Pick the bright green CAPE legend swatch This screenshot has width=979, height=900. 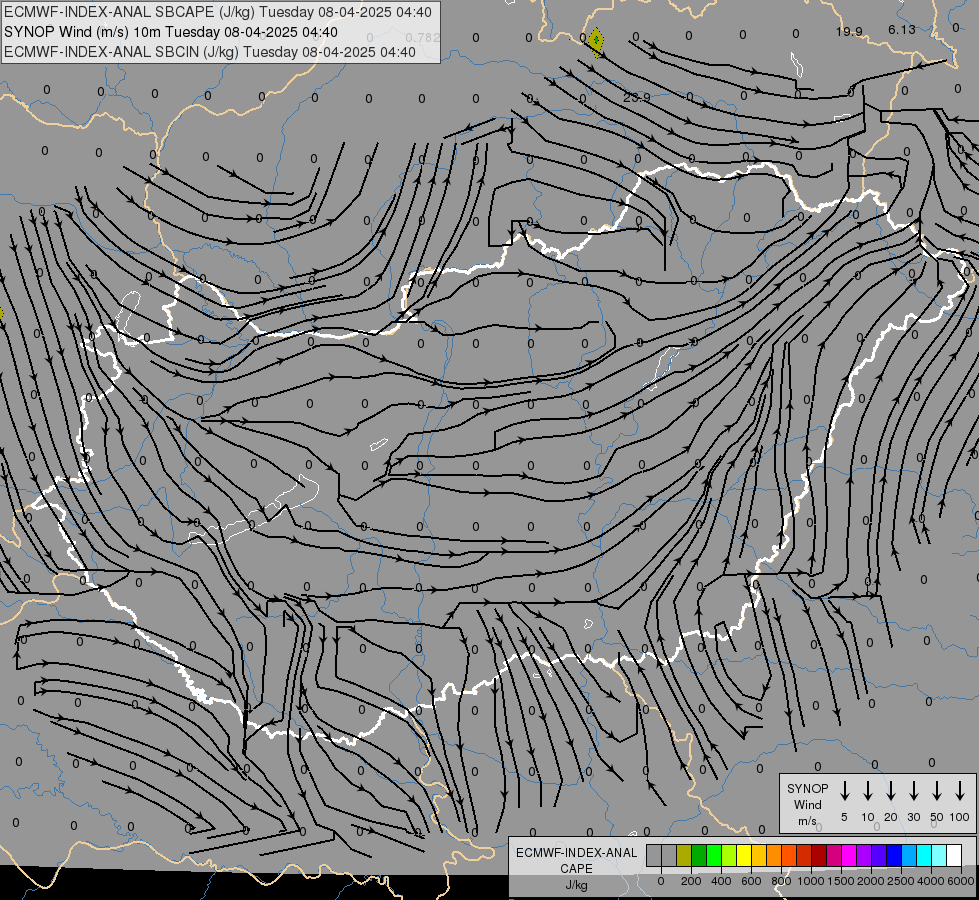[714, 856]
